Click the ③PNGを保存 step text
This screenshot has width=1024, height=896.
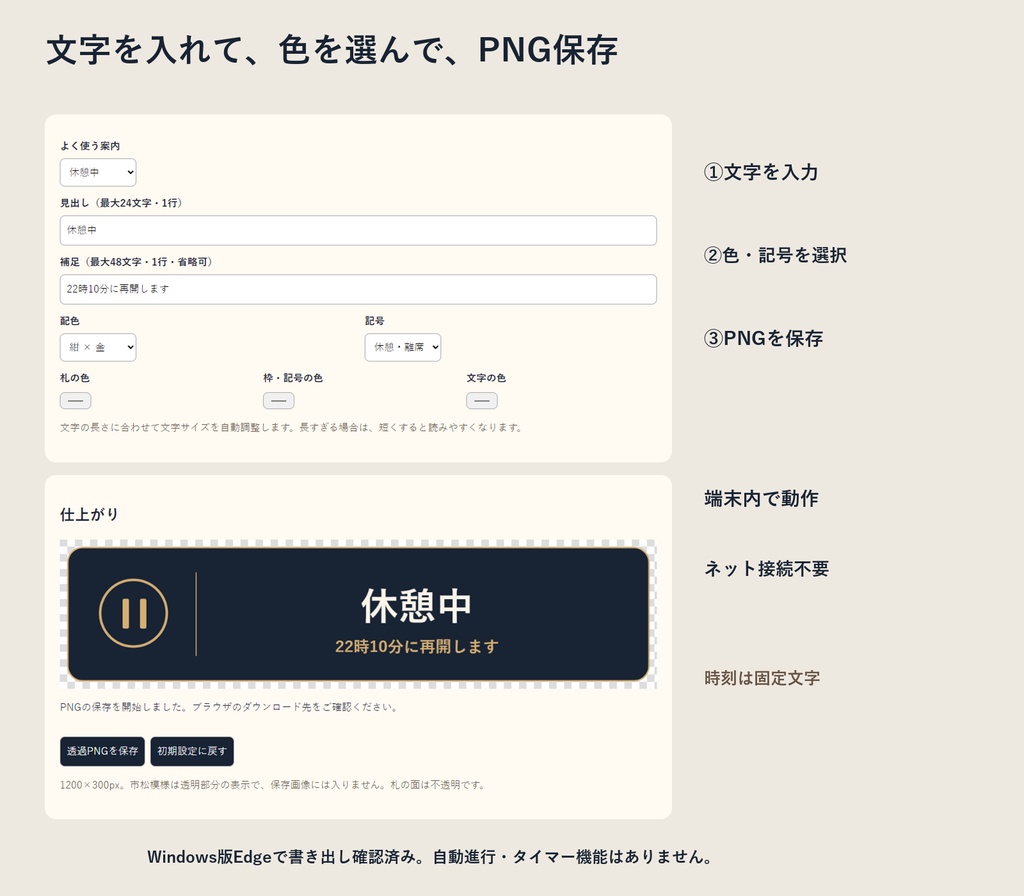coord(763,338)
